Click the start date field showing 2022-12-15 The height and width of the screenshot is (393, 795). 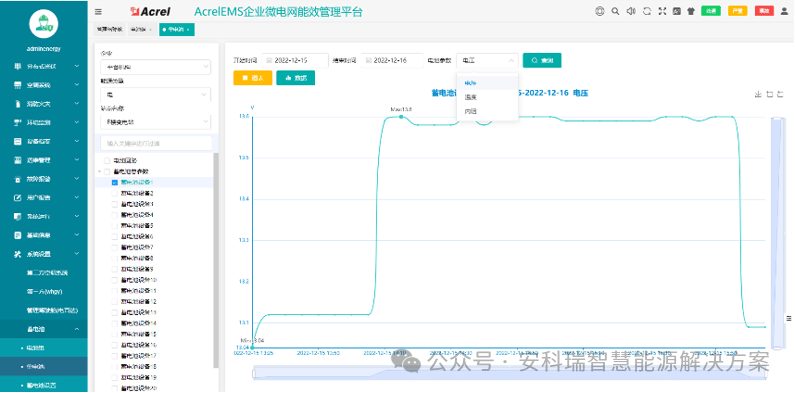point(296,60)
